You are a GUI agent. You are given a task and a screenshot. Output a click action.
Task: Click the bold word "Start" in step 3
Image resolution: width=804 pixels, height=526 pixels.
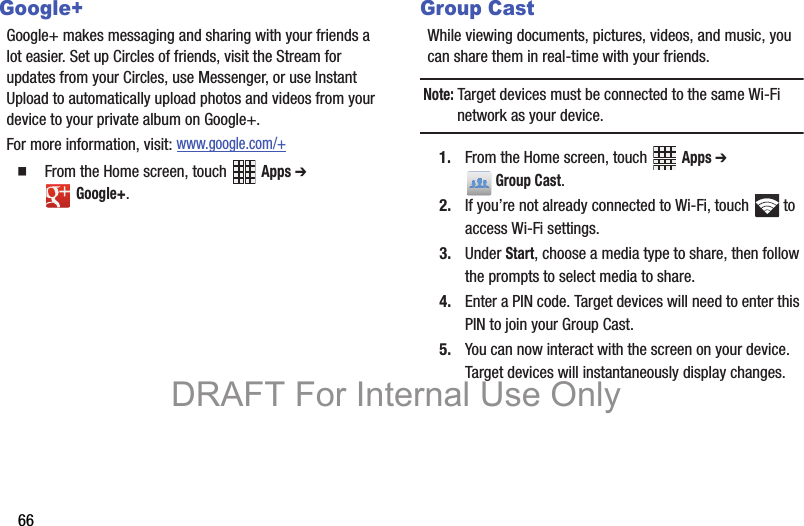click(x=519, y=254)
